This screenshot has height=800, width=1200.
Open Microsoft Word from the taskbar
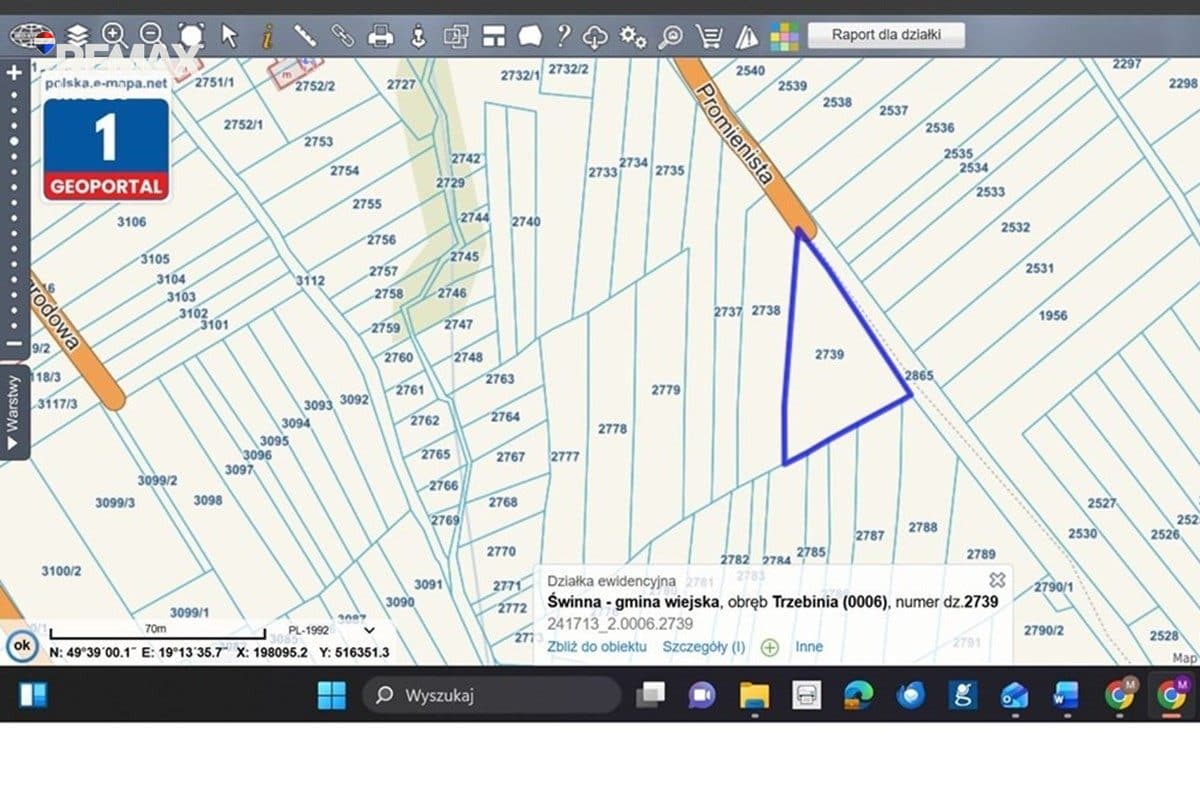coord(1066,695)
